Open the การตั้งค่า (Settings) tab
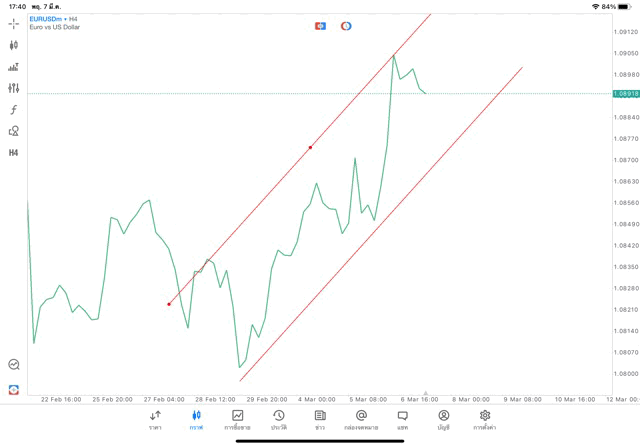This screenshot has height=447, width=640. [485, 420]
